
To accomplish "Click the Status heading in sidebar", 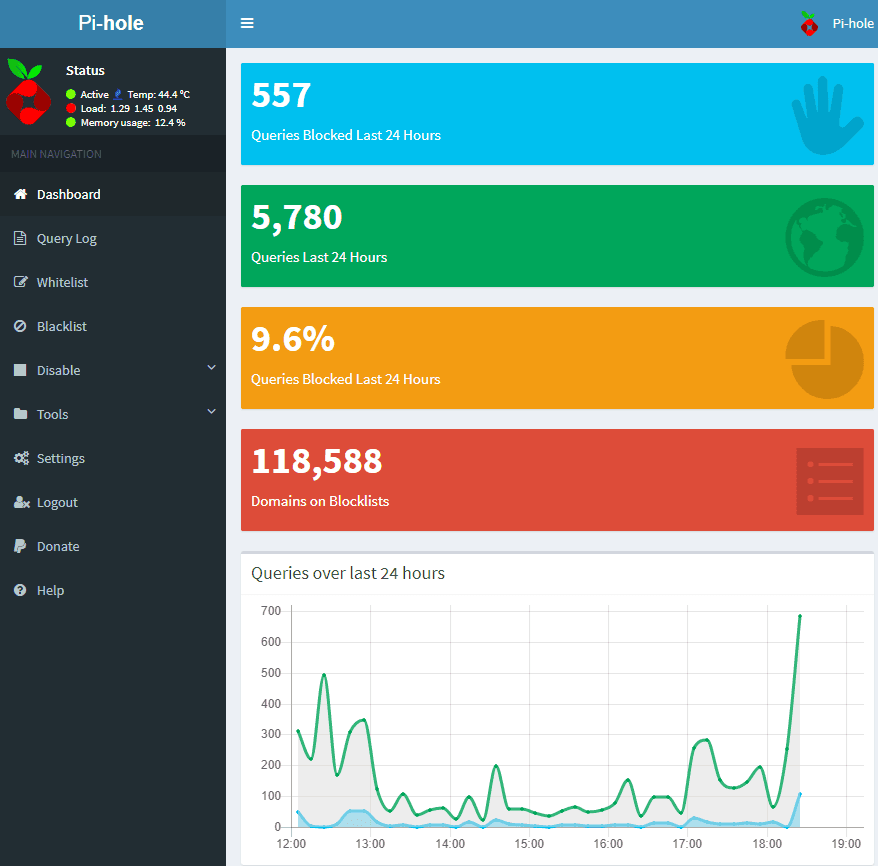I will [x=85, y=70].
